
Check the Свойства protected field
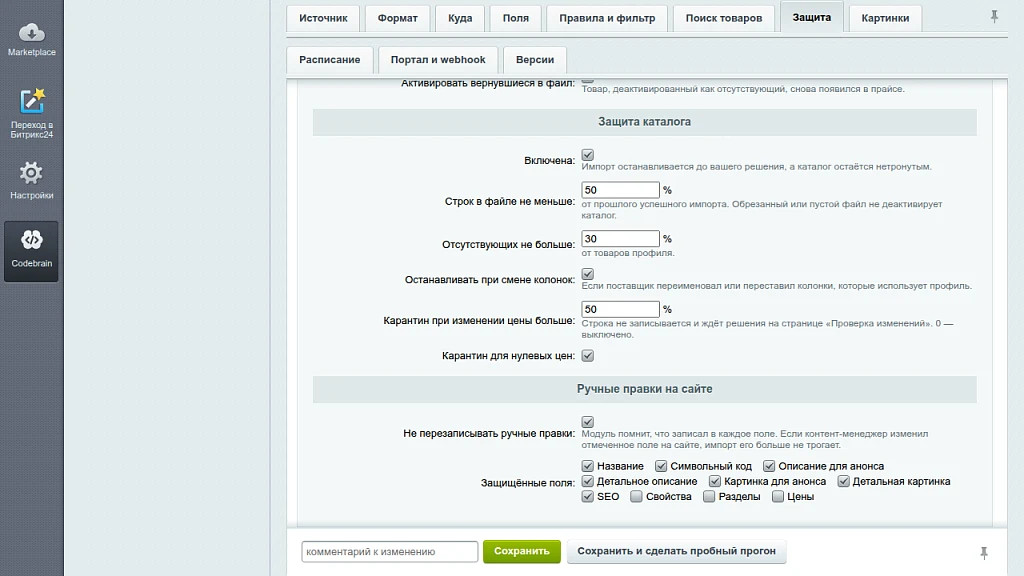[x=636, y=496]
